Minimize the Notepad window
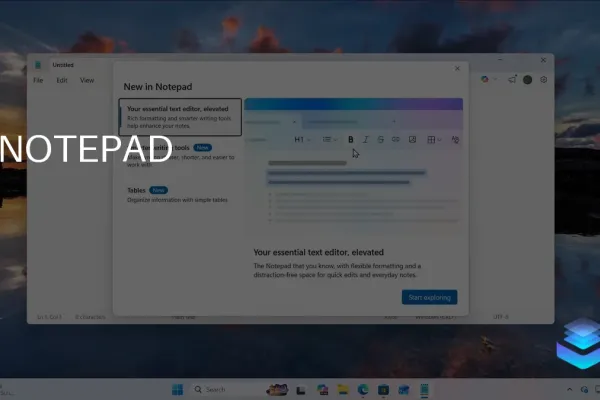600x400 pixels. [x=500, y=60]
